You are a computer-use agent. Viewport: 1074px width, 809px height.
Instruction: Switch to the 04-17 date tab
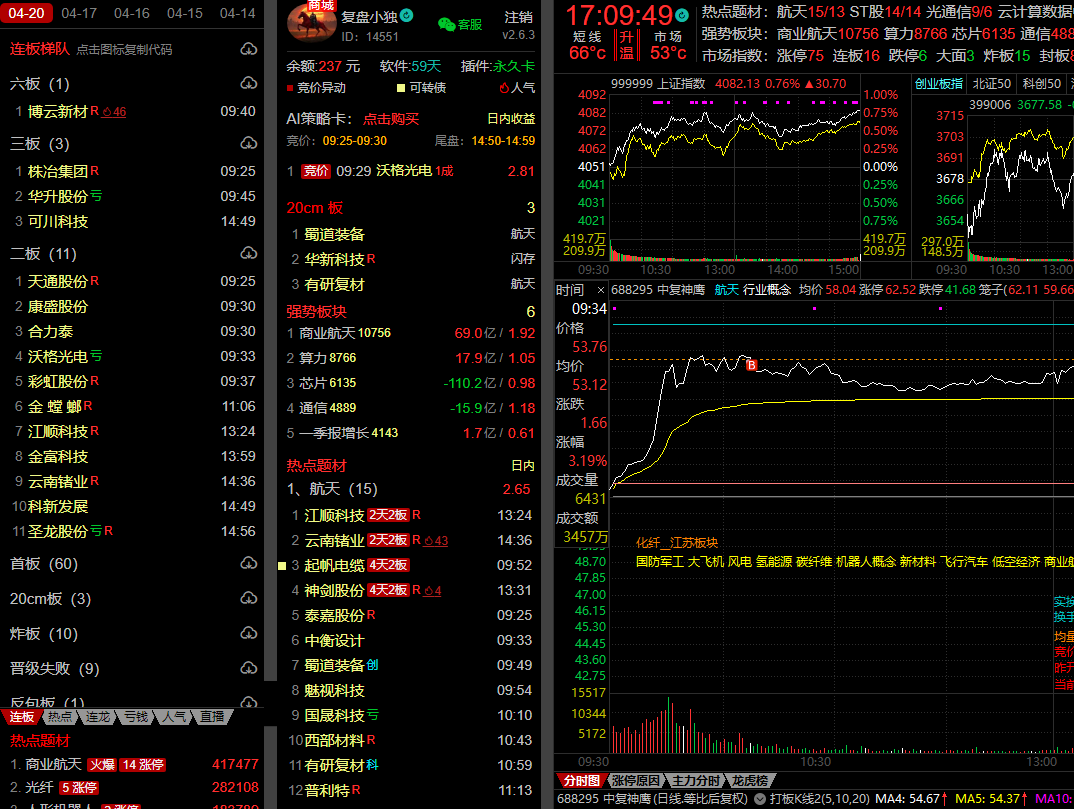pyautogui.click(x=79, y=13)
